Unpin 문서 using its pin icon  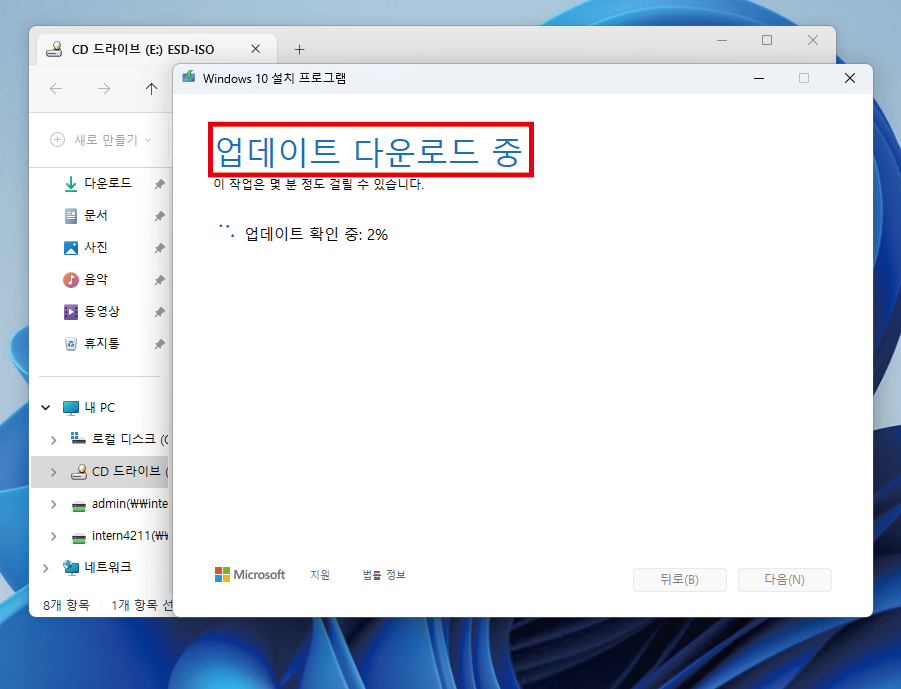[159, 216]
